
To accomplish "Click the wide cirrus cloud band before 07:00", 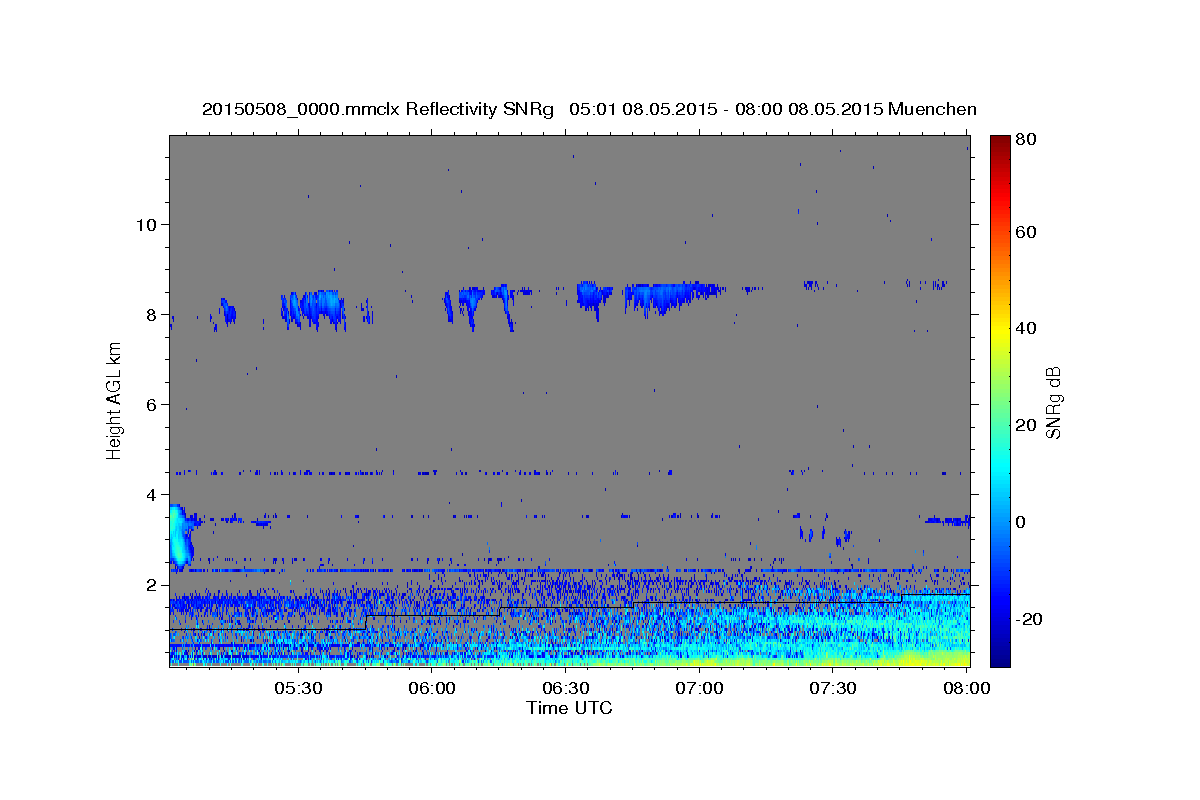I will tap(672, 296).
